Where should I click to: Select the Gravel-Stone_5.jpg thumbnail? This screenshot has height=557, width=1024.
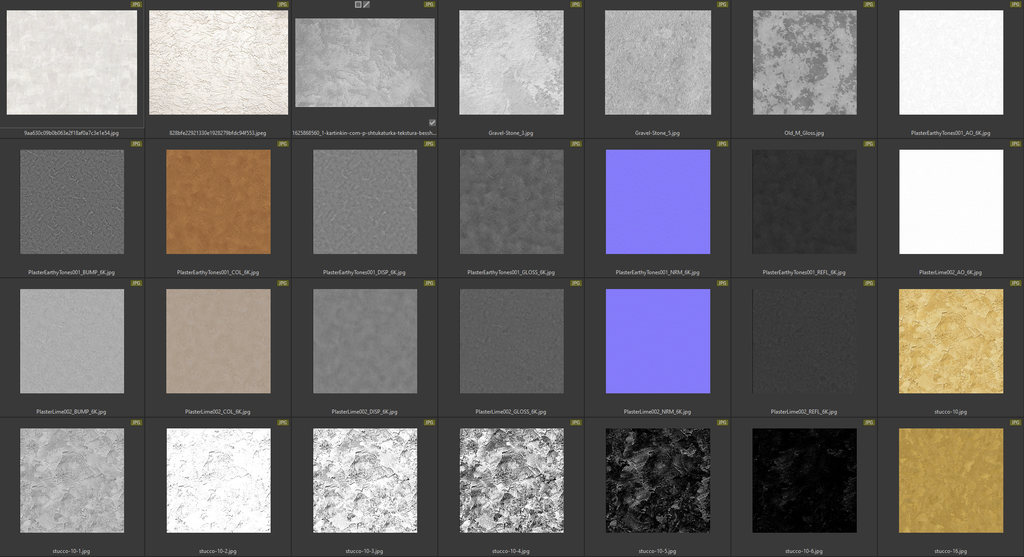point(657,62)
